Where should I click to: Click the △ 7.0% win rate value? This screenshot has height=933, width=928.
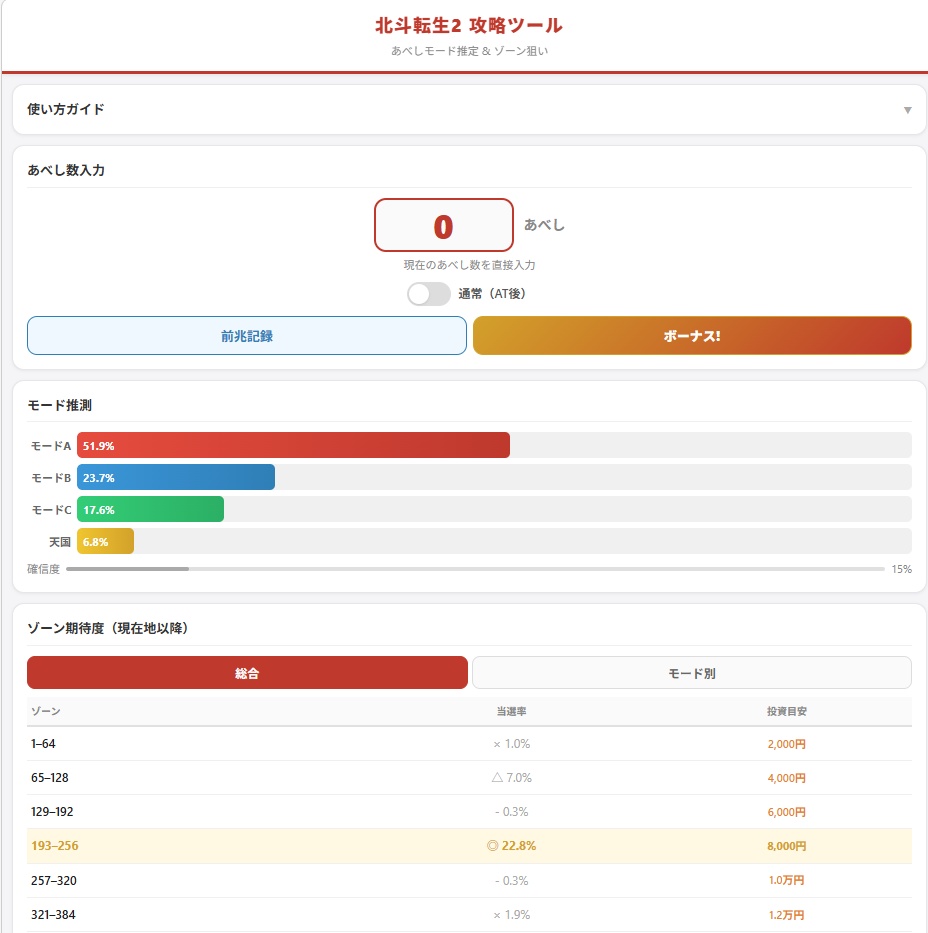(x=512, y=778)
